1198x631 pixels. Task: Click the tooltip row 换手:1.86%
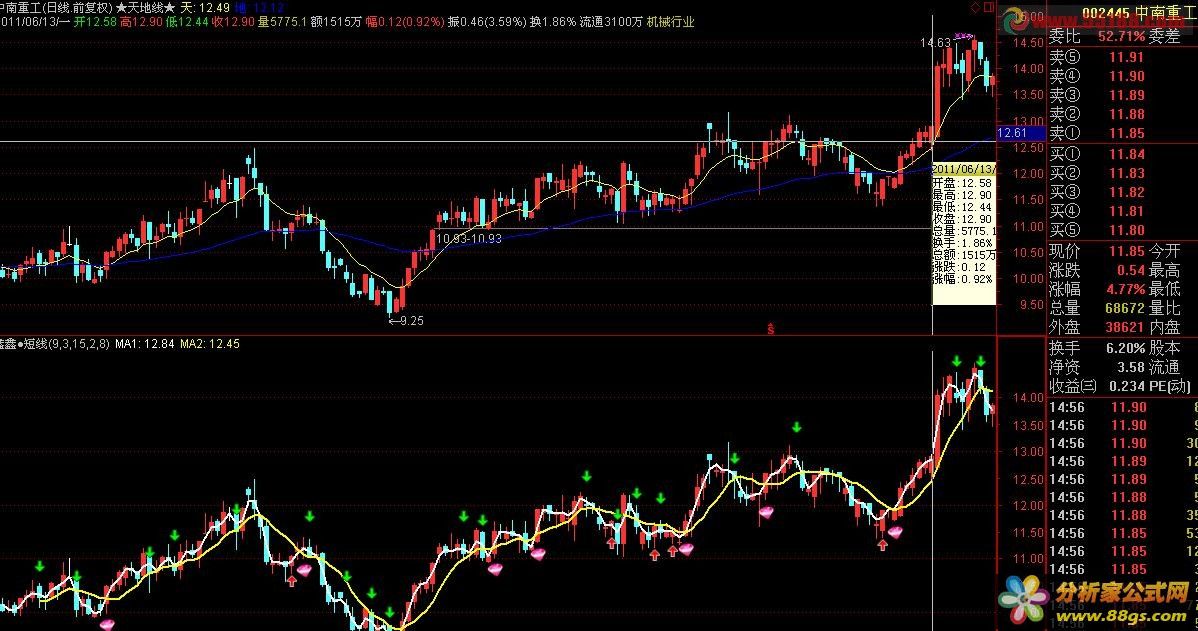tap(963, 243)
